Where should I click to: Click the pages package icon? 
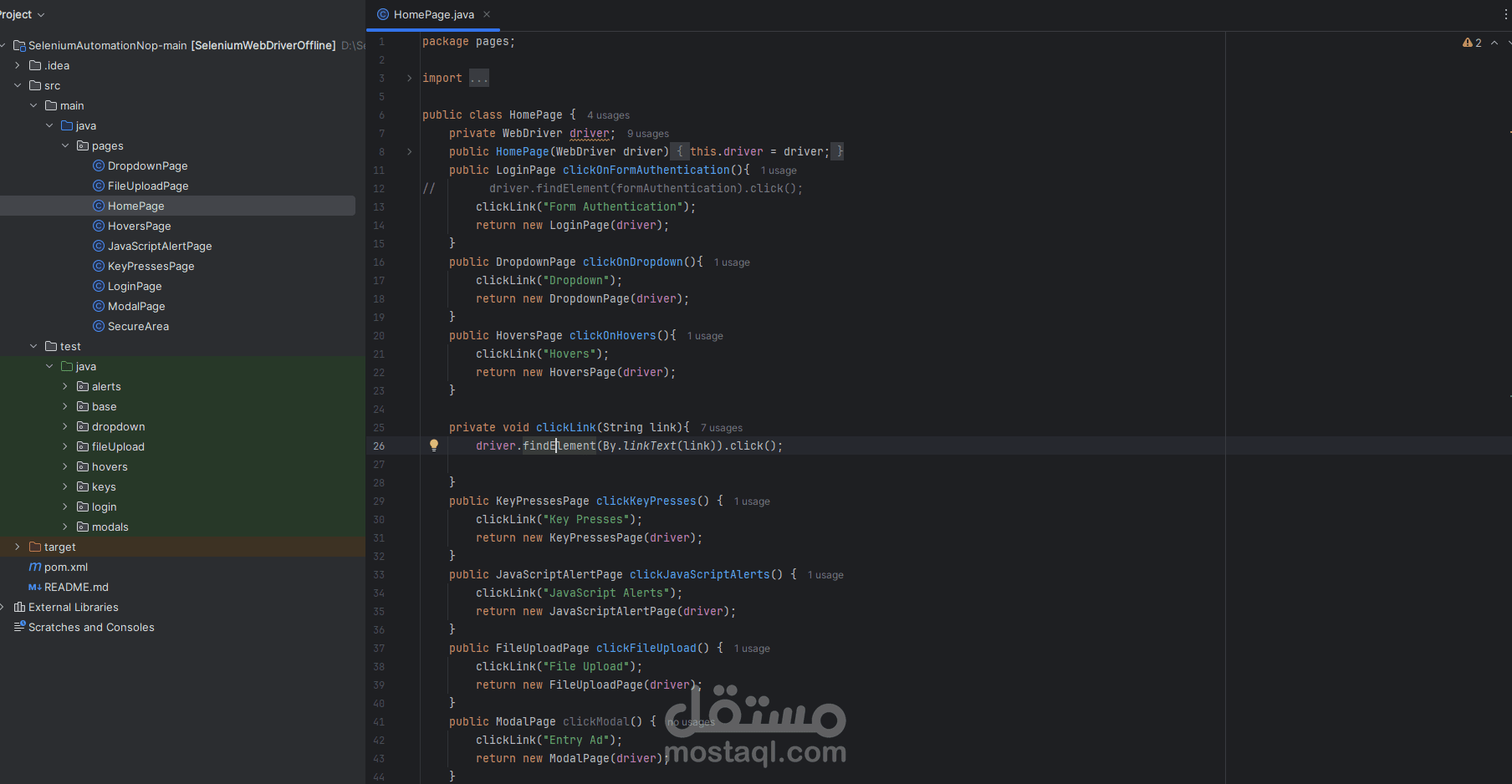pos(83,145)
